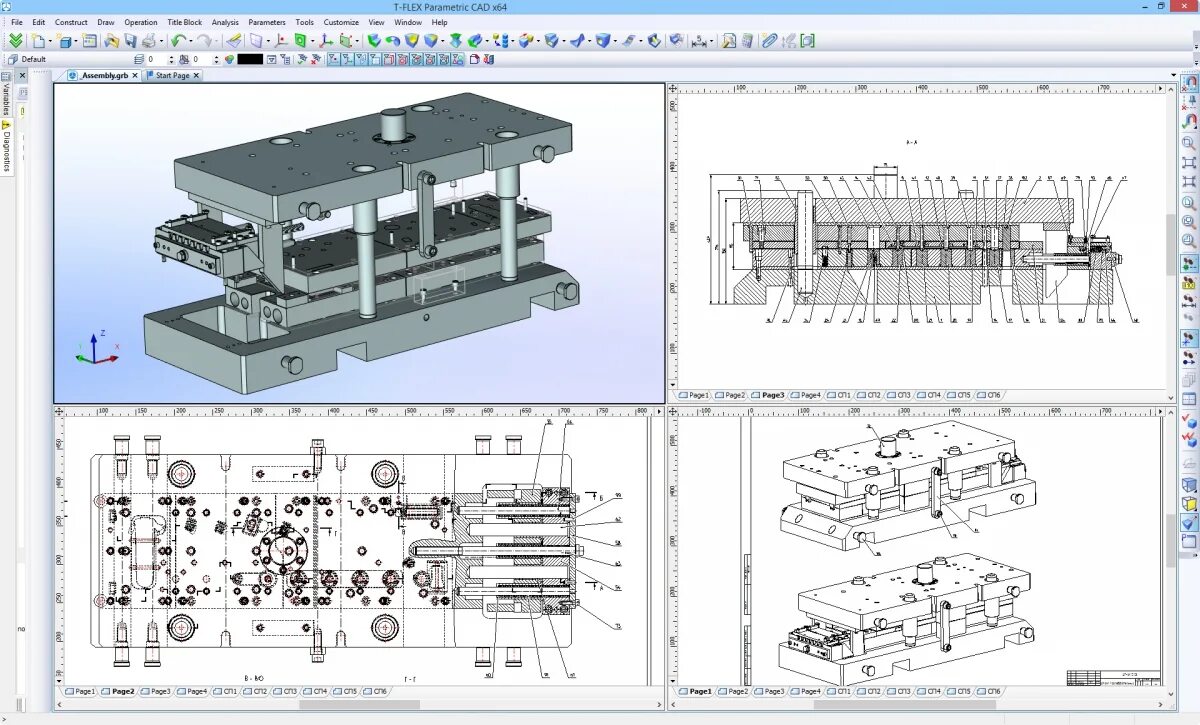Click the green frame icon ending the main toolbar
The height and width of the screenshot is (725, 1200).
pos(807,41)
